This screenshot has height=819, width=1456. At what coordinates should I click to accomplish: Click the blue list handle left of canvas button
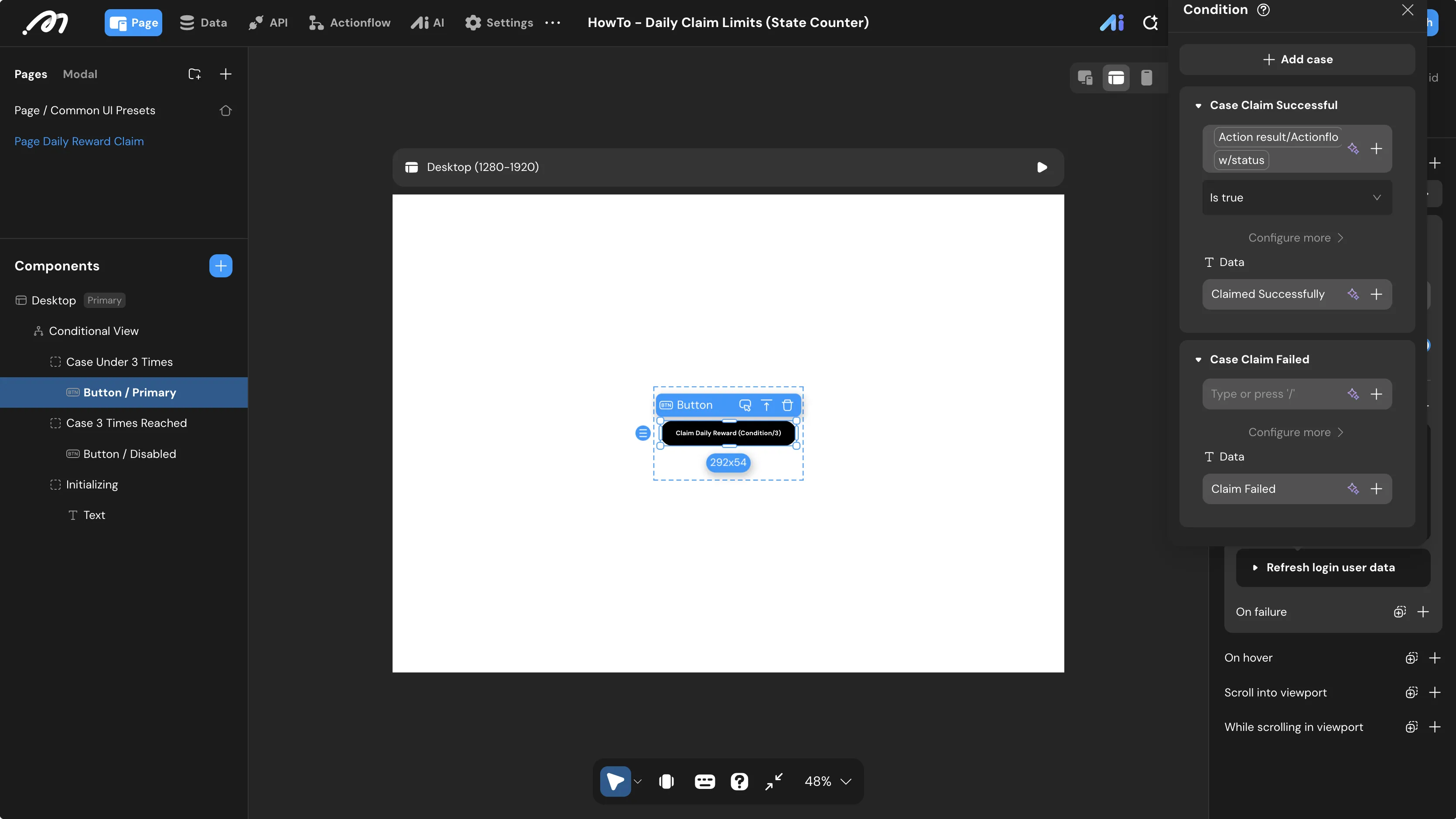pyautogui.click(x=643, y=433)
